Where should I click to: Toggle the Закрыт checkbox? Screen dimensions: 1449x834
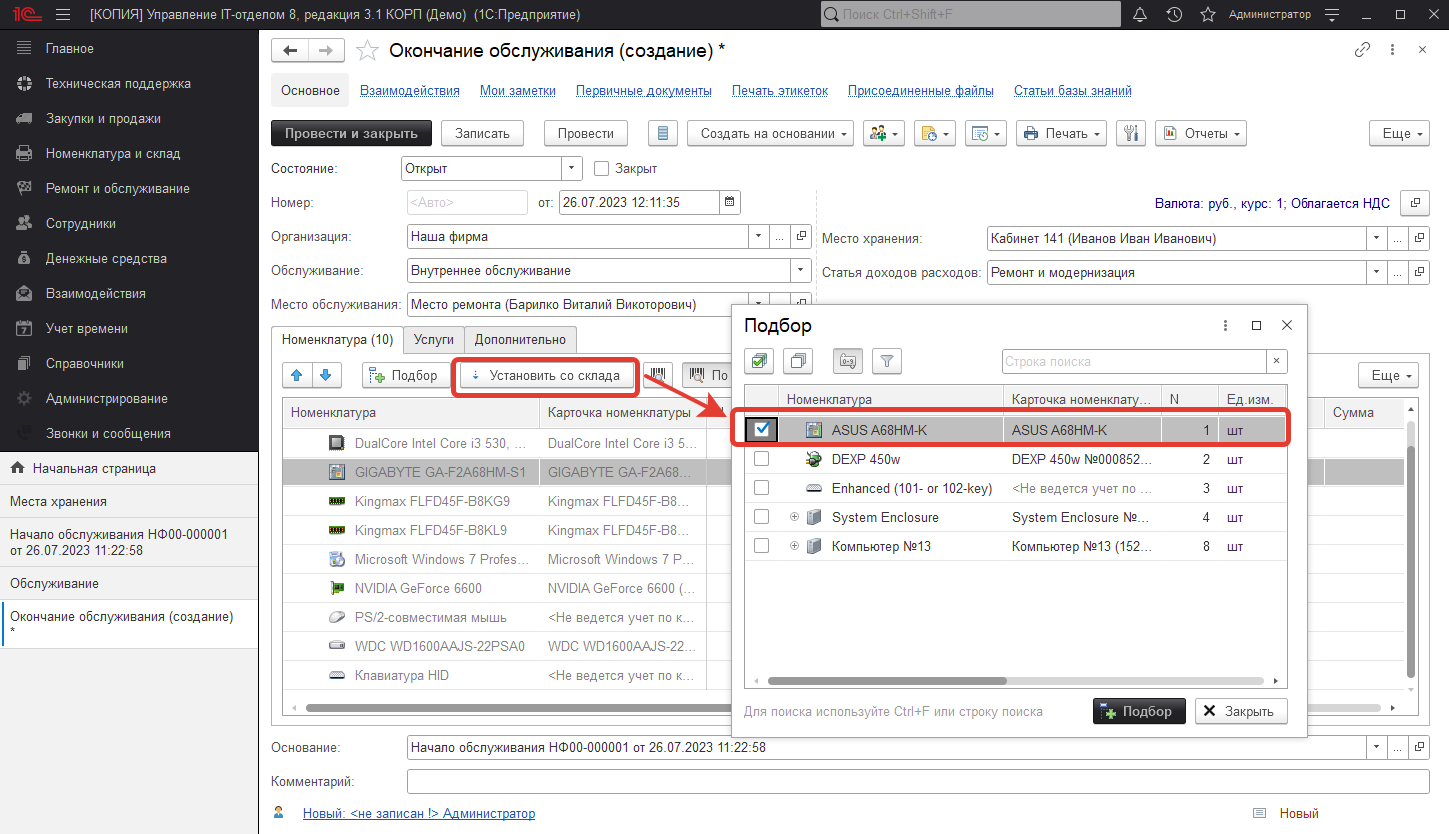click(x=602, y=169)
